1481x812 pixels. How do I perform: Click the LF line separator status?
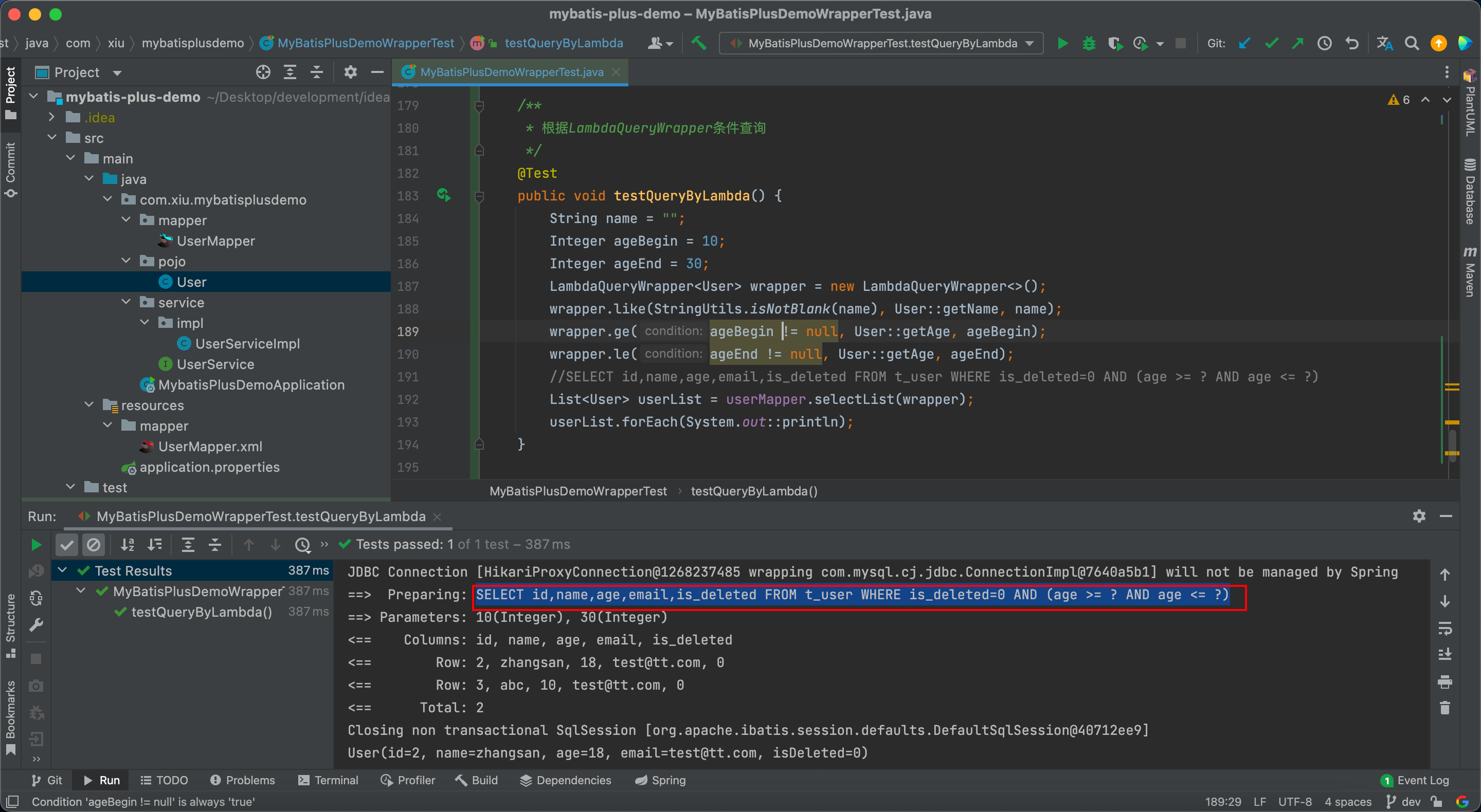tap(1260, 801)
